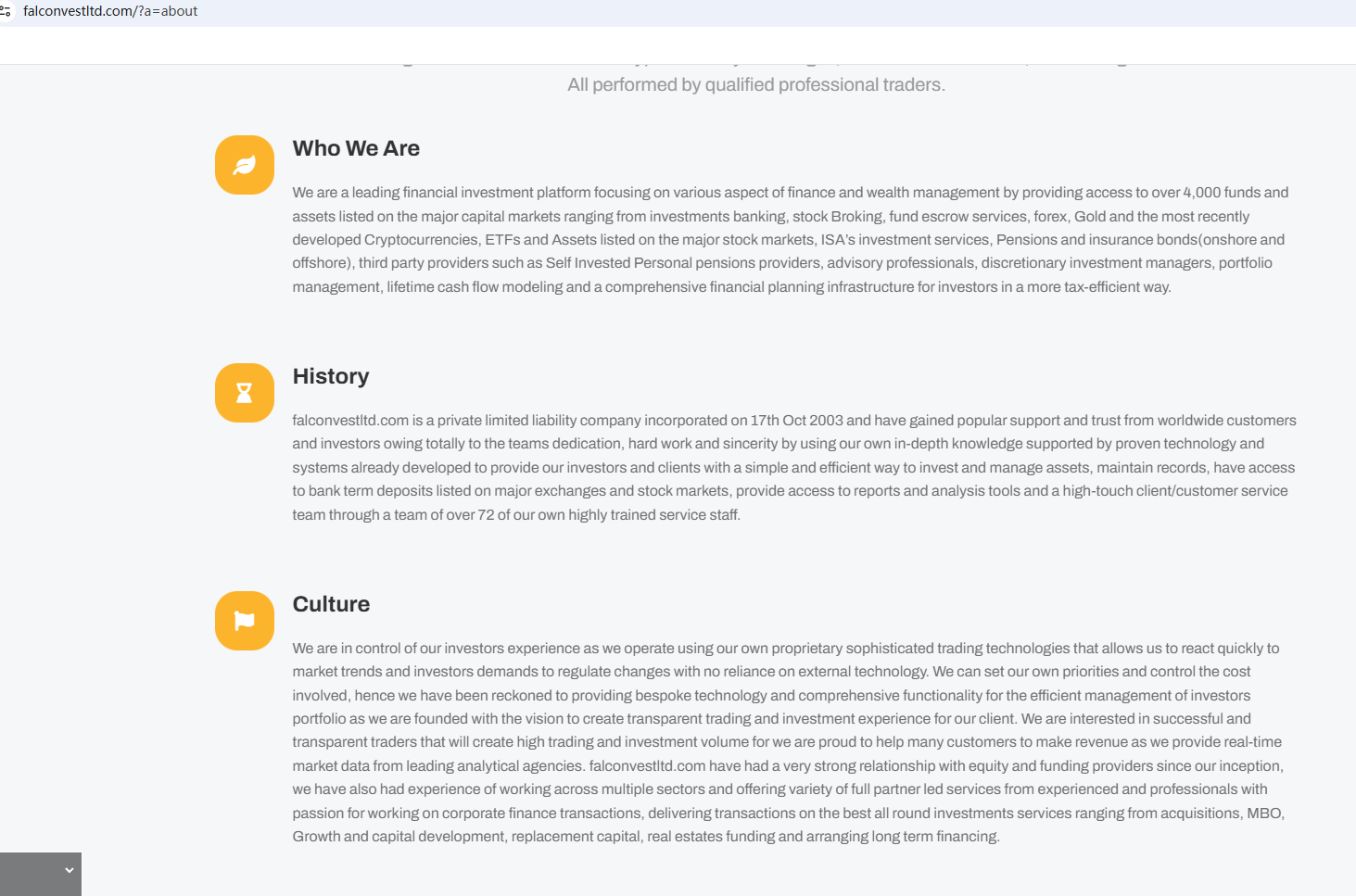Image resolution: width=1356 pixels, height=896 pixels.
Task: Click "falconvestltd.com" starting the History paragraph
Action: point(350,421)
